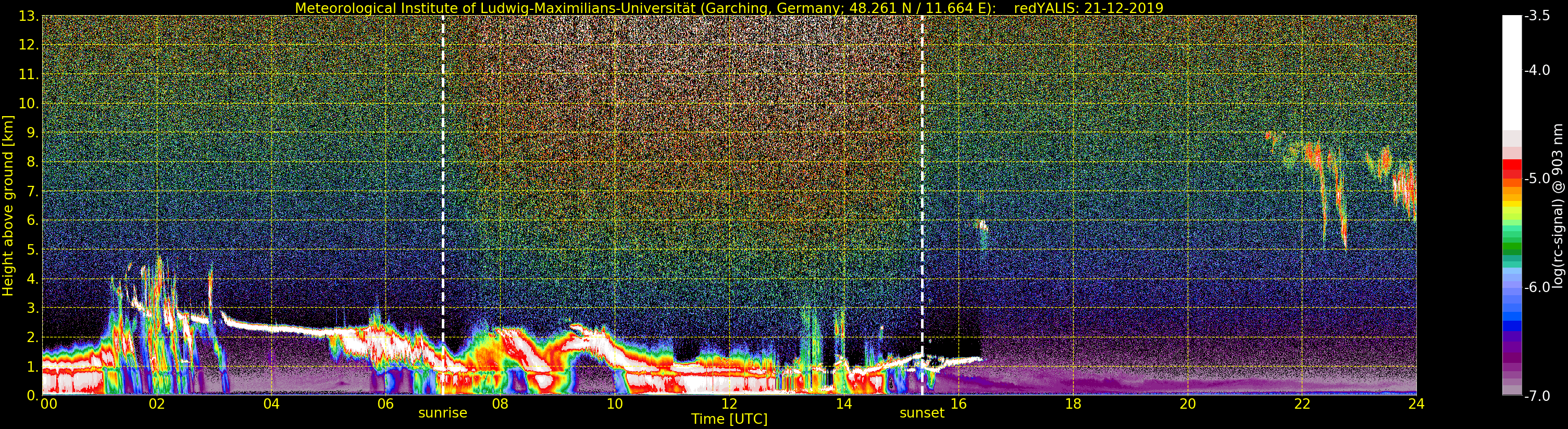Click the '10' tick on the time axis

[615, 404]
